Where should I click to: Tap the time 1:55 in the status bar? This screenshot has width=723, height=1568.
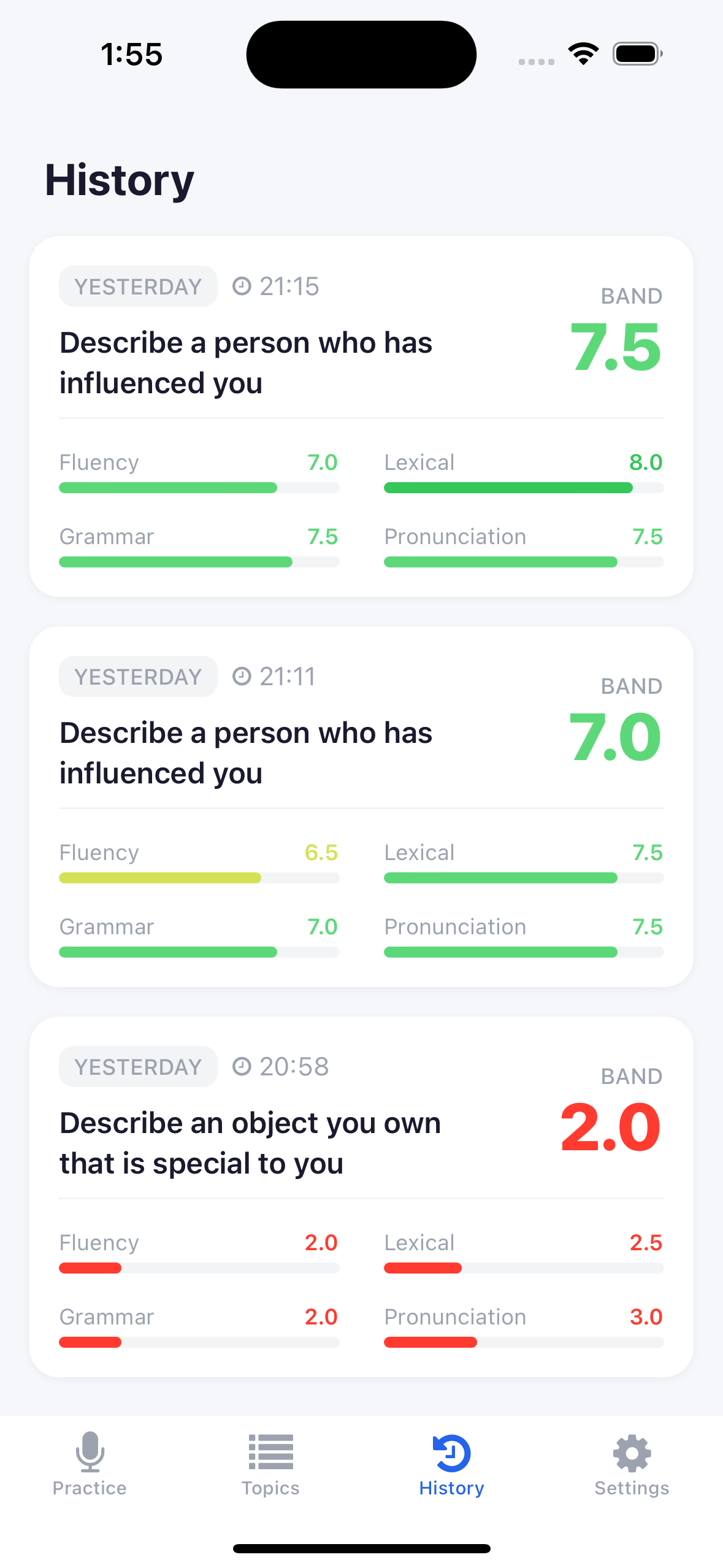click(132, 54)
